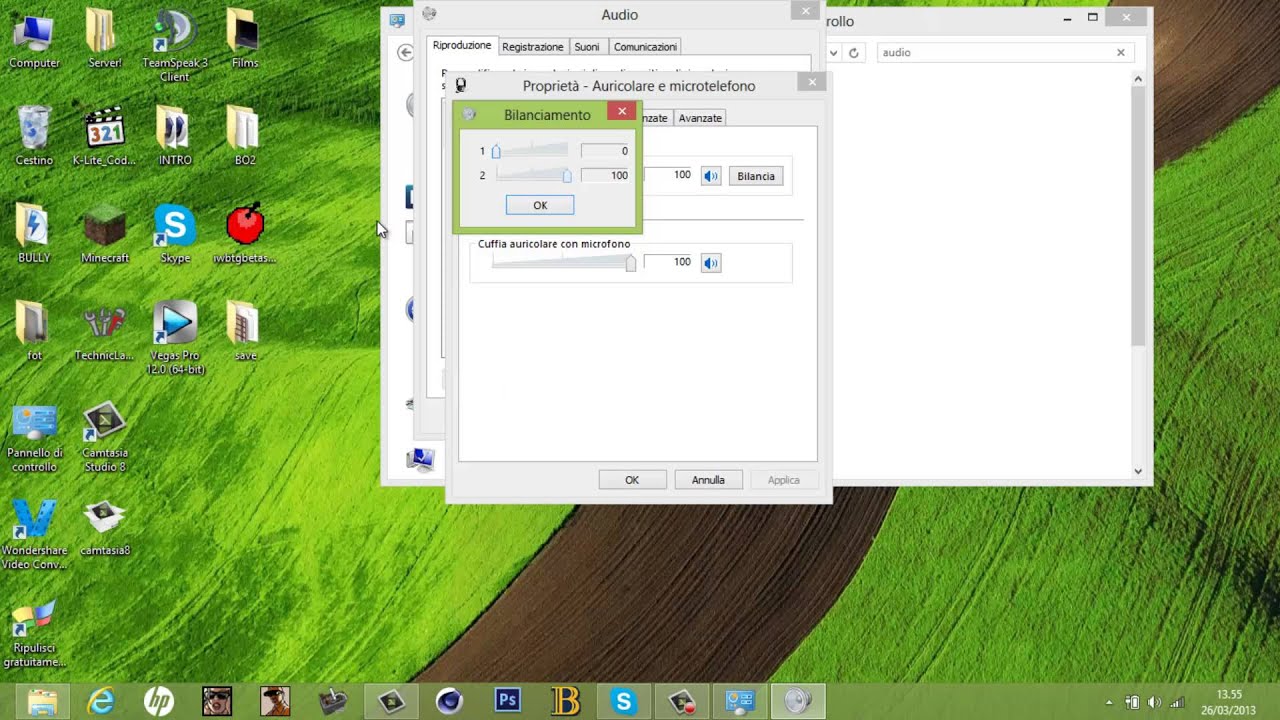This screenshot has height=720, width=1280.
Task: Click the channel 1 value field
Action: point(605,151)
